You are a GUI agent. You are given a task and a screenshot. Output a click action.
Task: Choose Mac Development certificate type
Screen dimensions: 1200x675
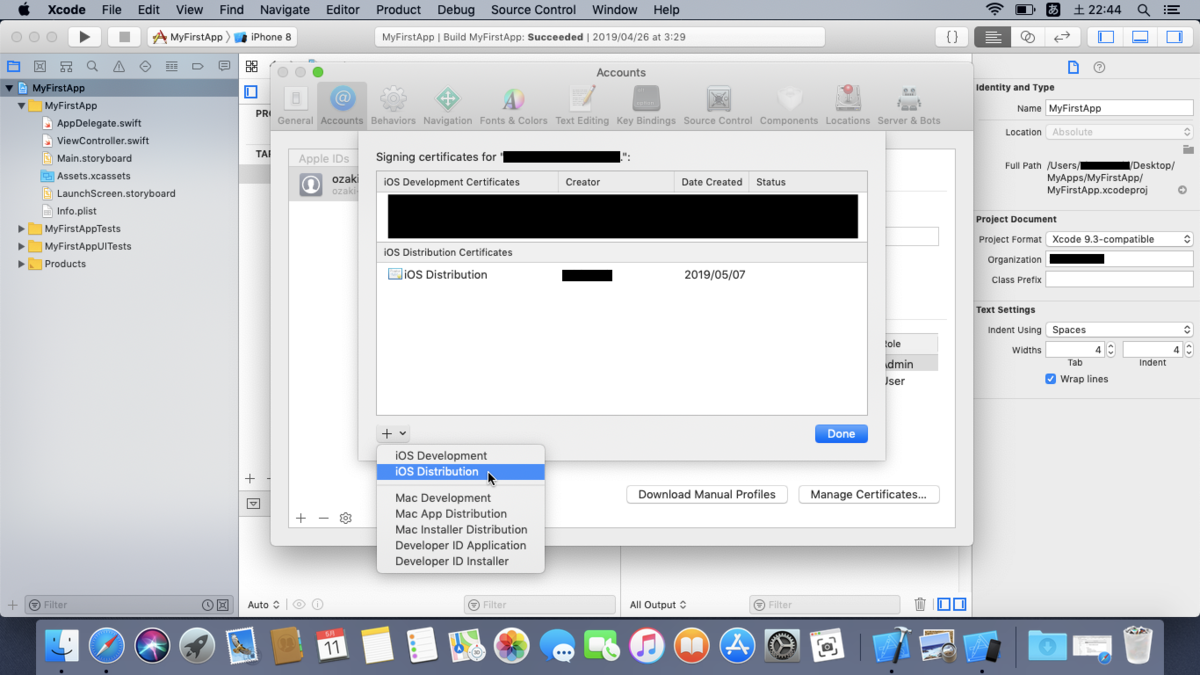click(461, 498)
